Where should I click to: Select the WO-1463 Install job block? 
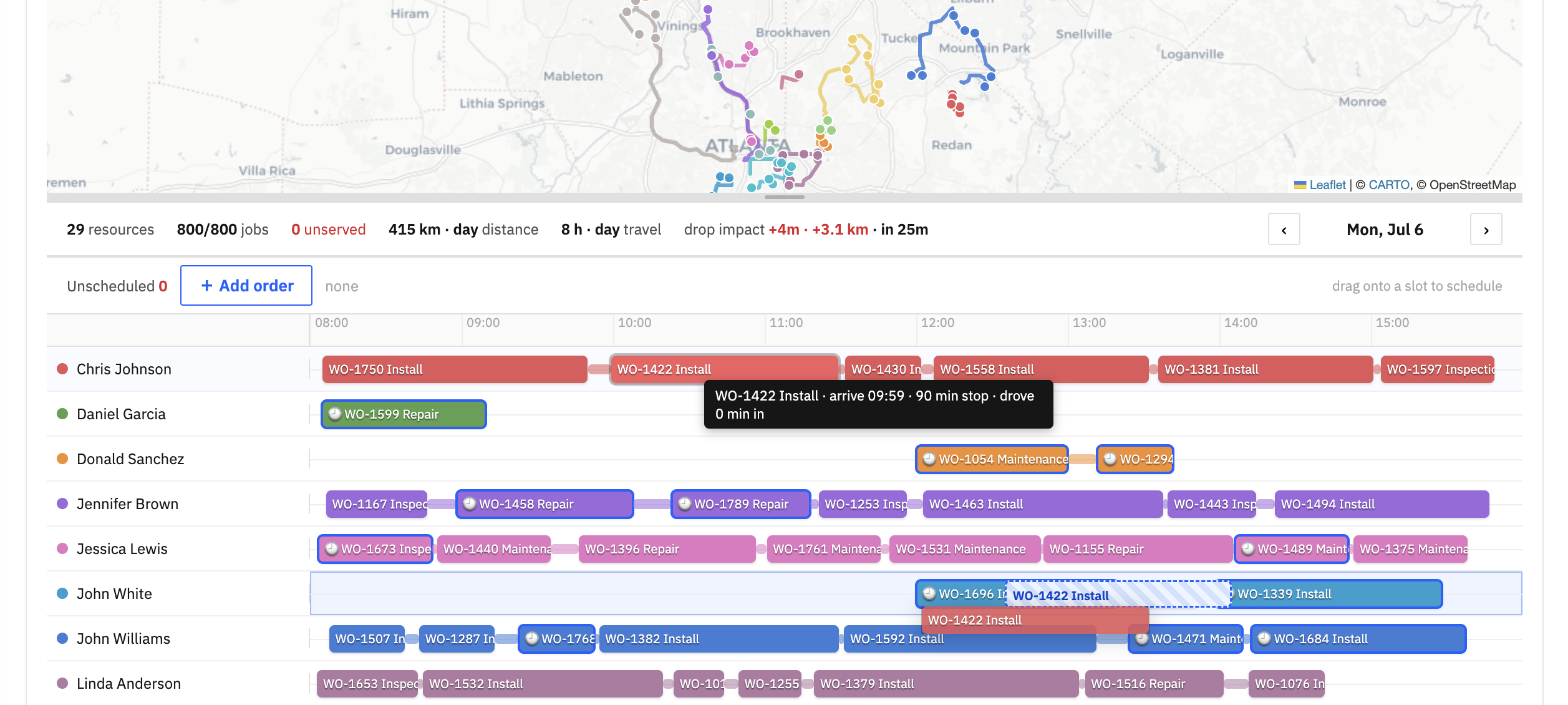tap(1043, 504)
